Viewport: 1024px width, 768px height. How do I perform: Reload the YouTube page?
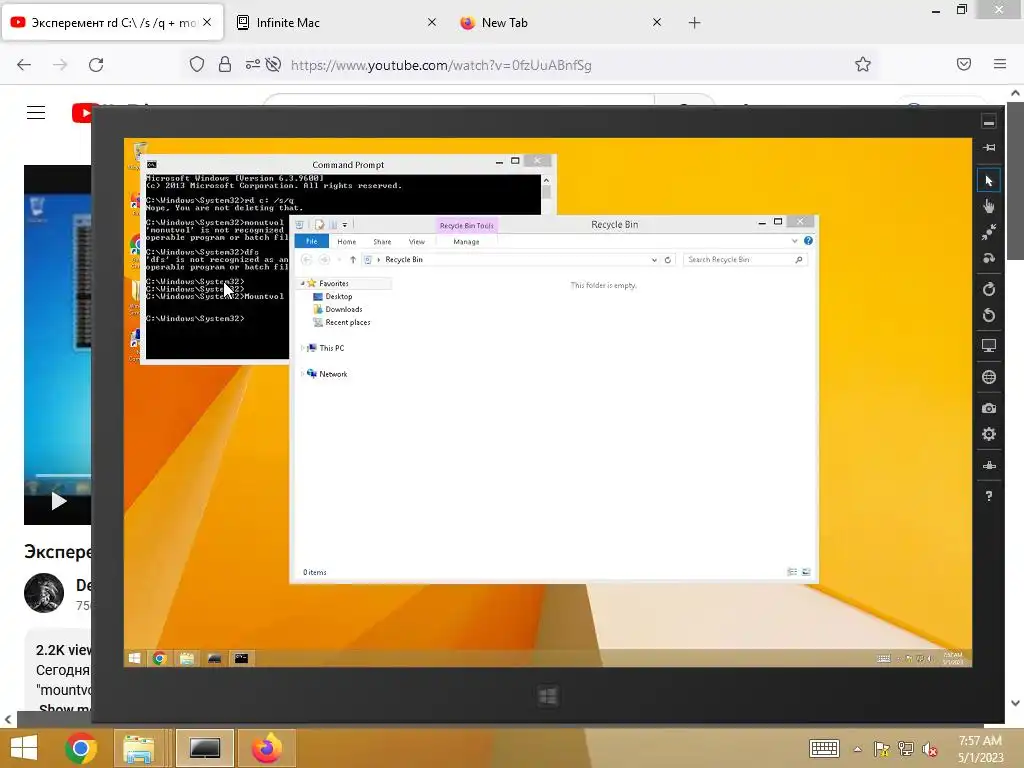coord(96,65)
